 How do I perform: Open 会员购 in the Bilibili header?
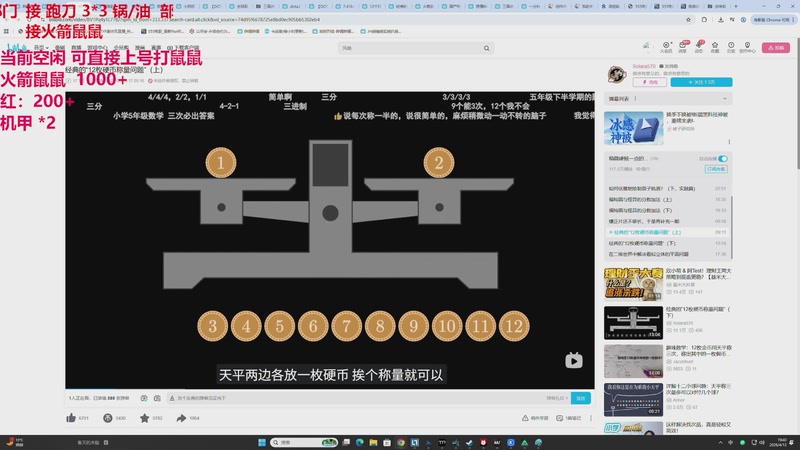tap(121, 47)
